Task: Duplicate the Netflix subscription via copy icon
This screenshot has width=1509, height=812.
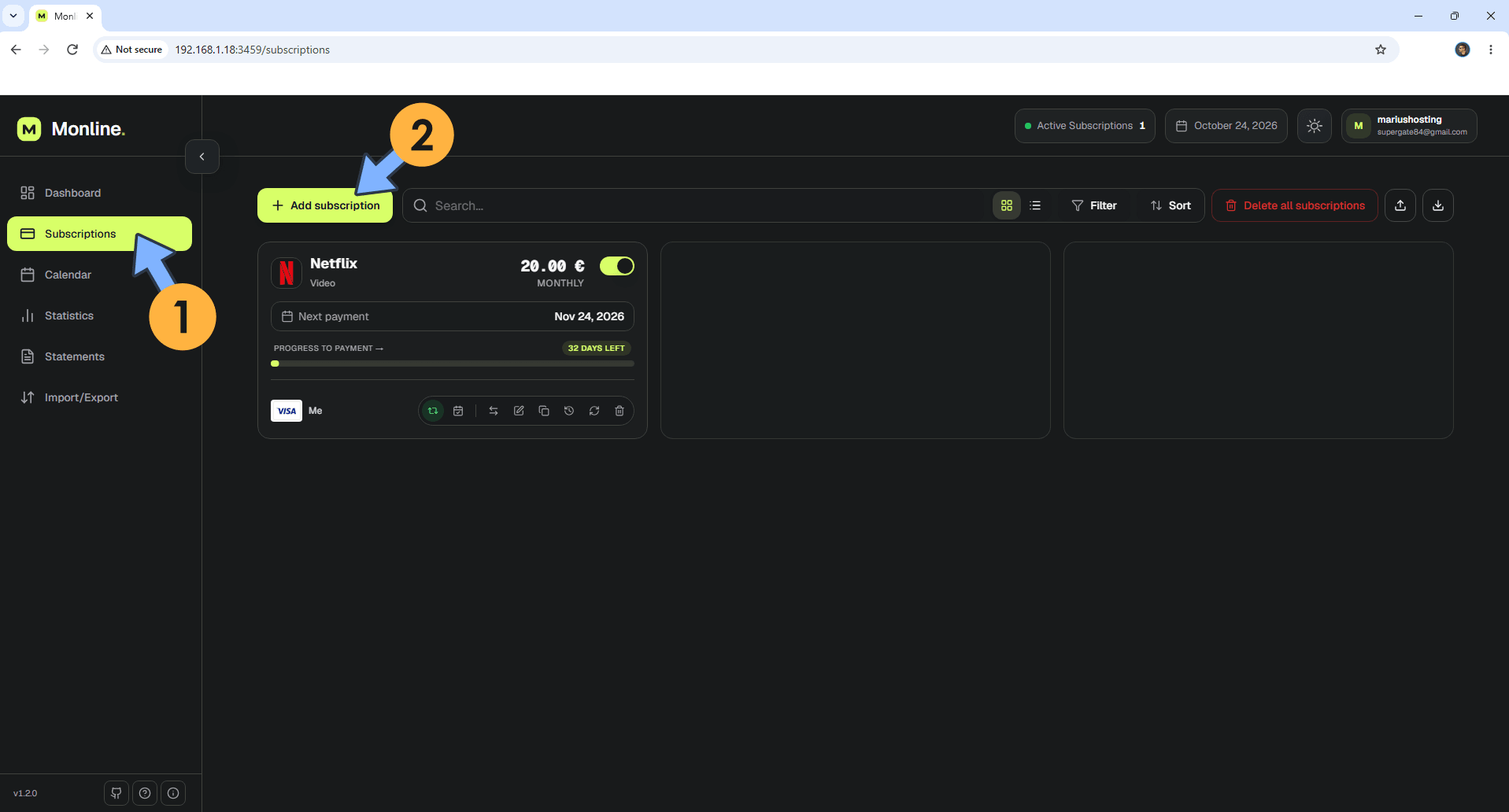Action: coord(544,411)
